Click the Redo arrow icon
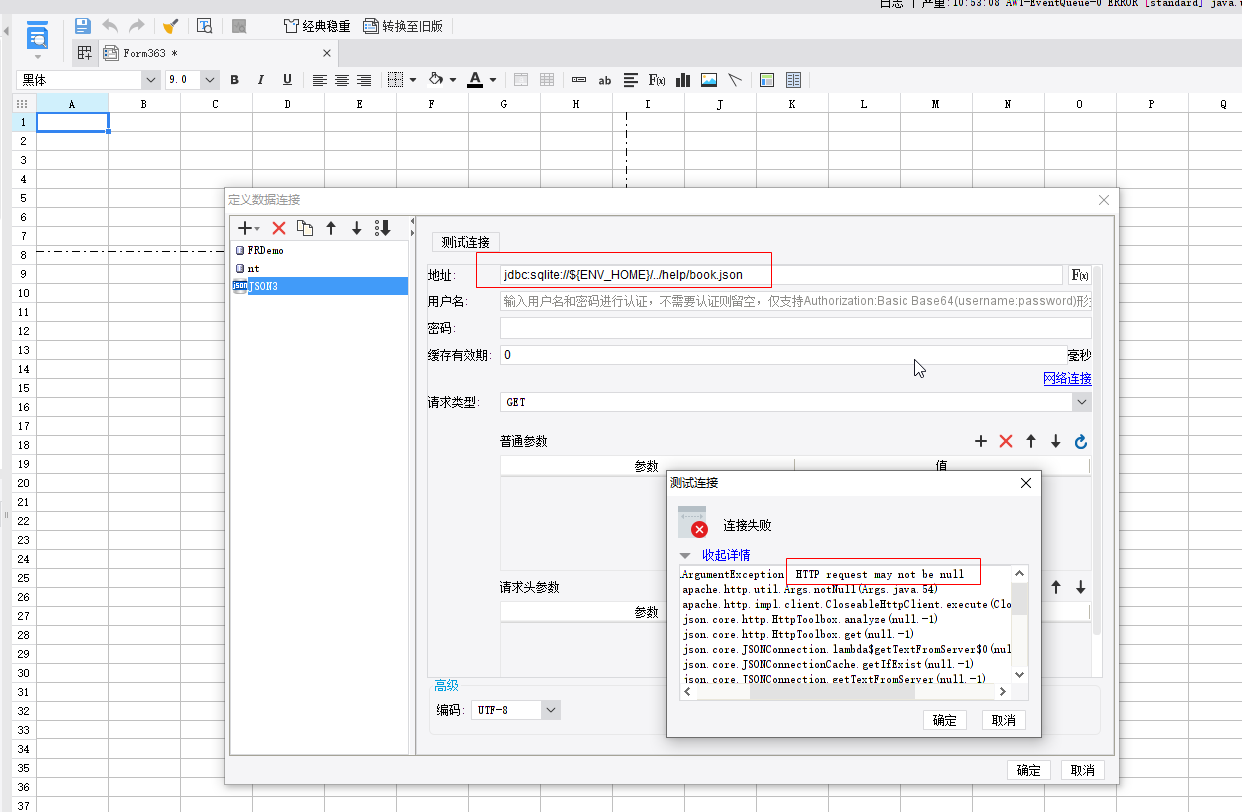 coord(137,26)
